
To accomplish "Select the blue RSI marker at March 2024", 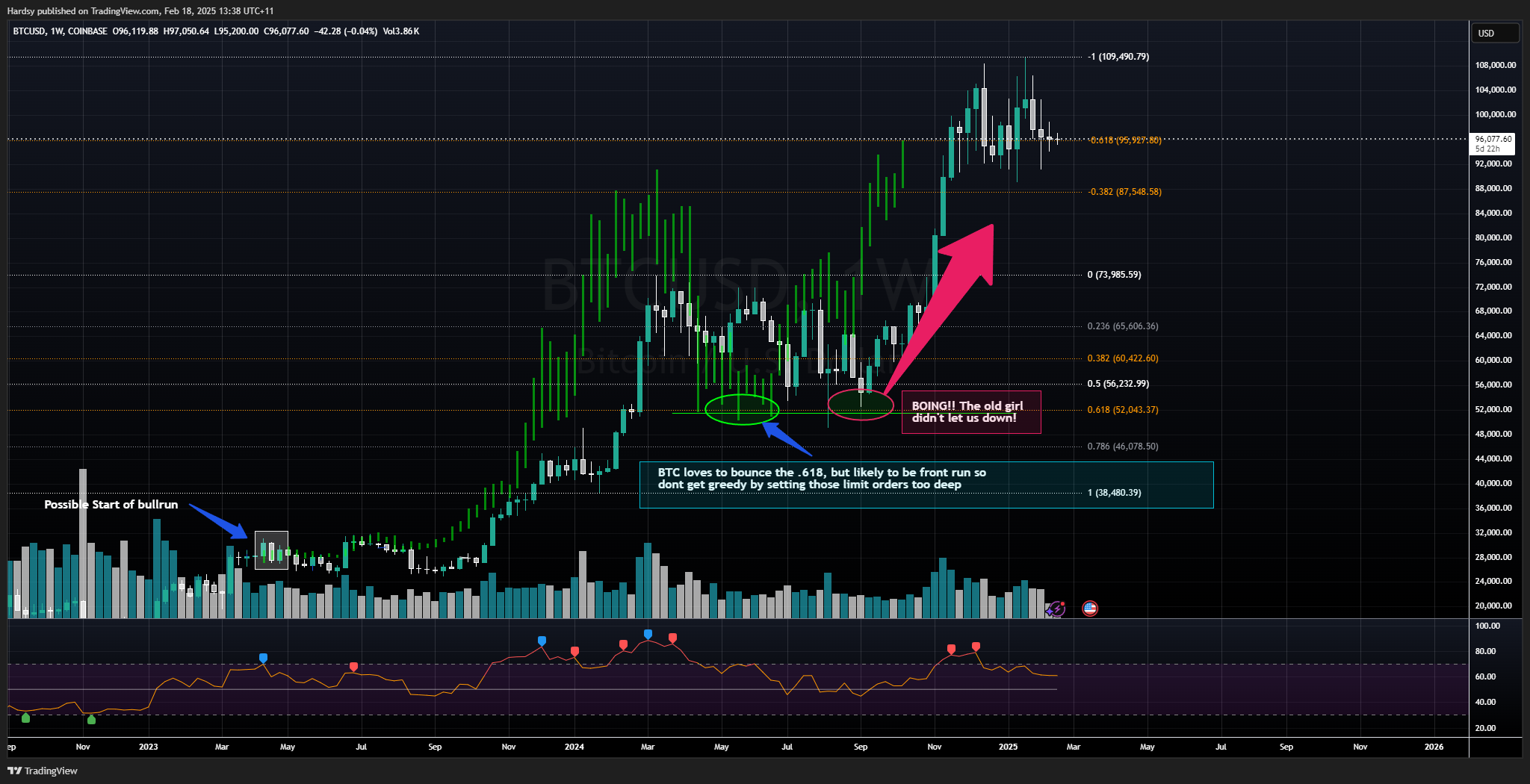I will (x=648, y=634).
